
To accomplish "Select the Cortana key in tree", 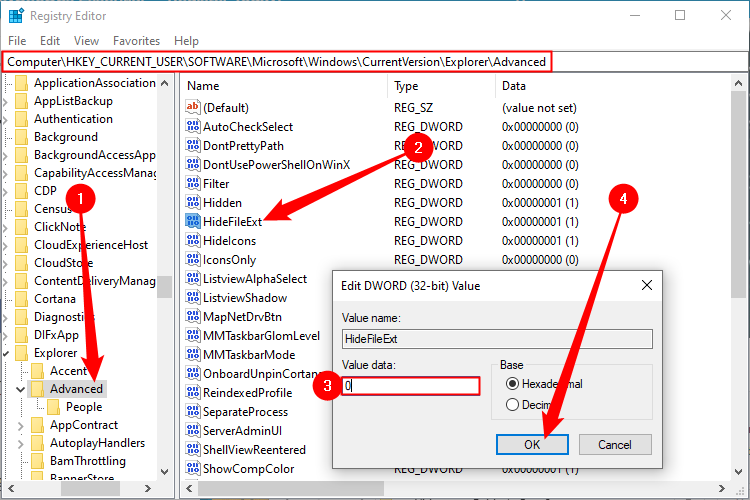I will tap(54, 299).
